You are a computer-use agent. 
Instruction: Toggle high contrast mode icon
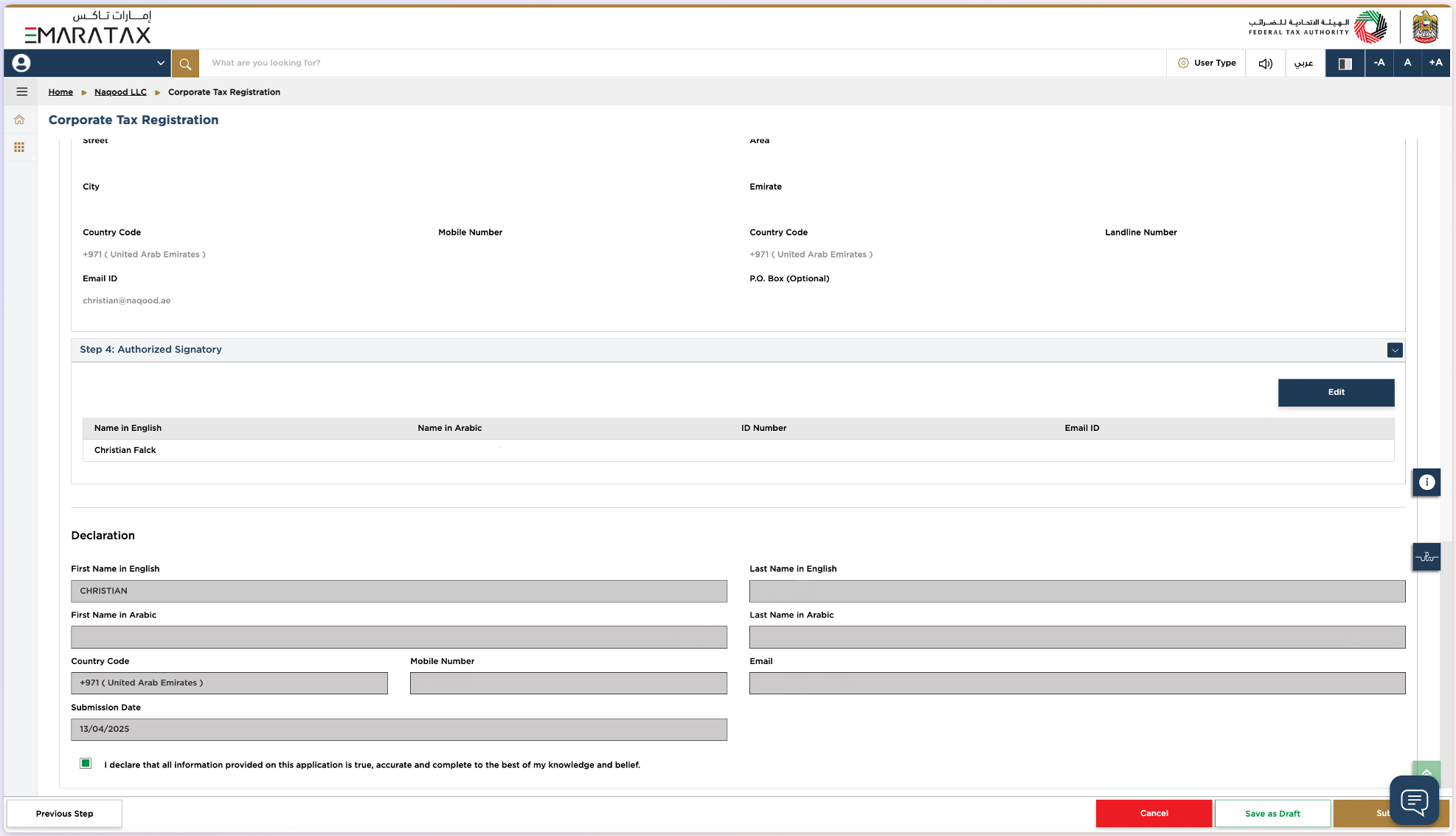(1345, 63)
